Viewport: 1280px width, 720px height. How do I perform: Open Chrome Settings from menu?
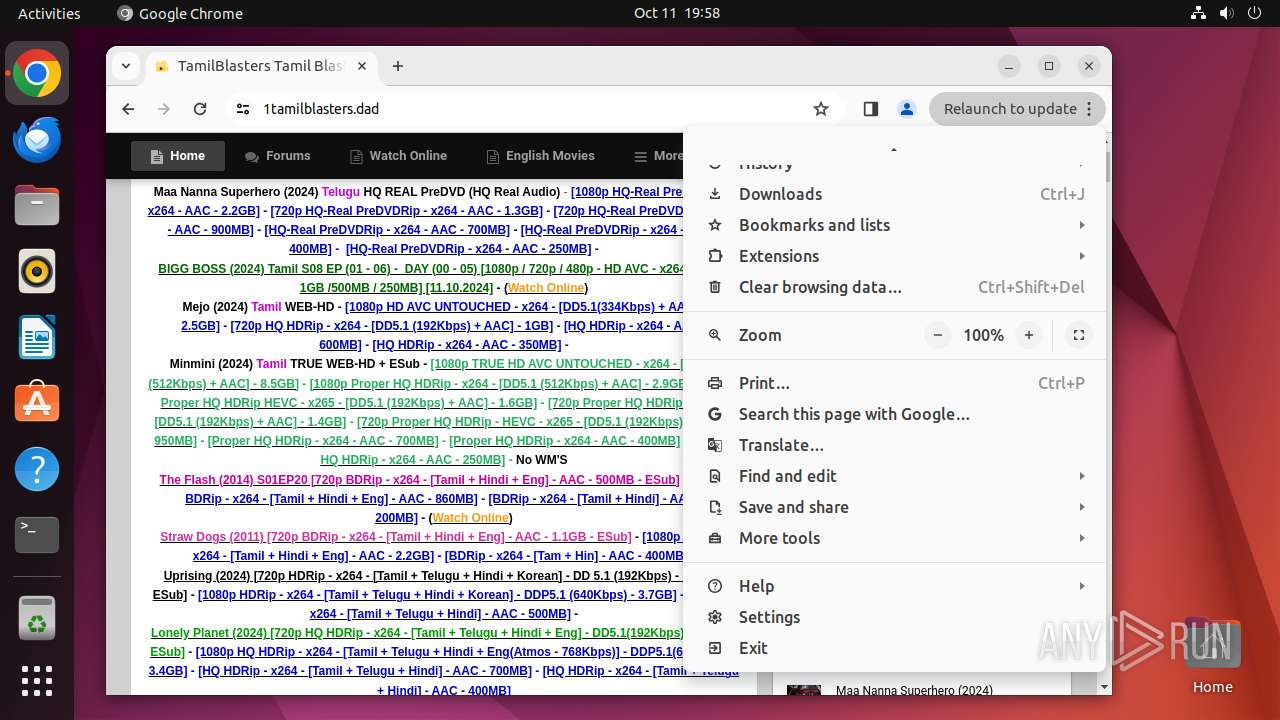click(x=896, y=617)
